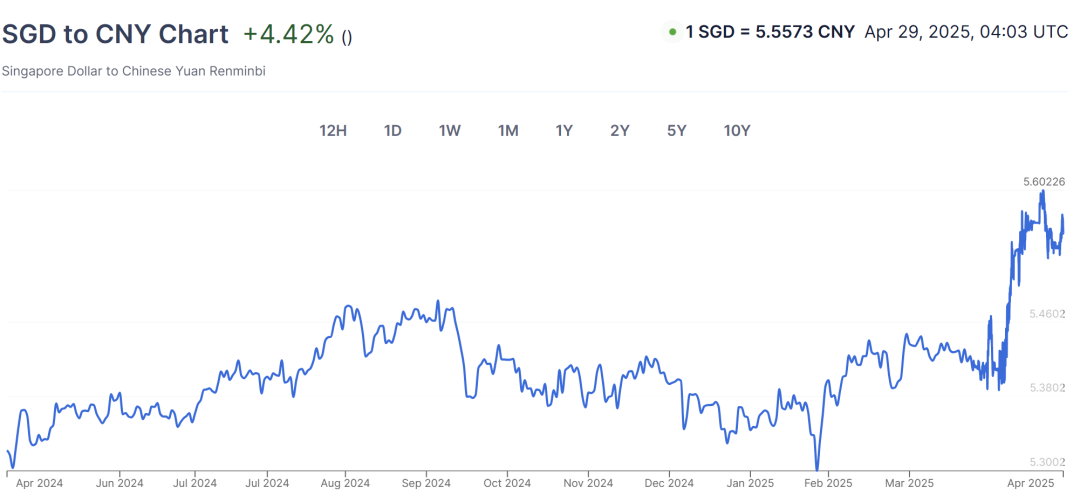Click the Sep 2024 axis label
This screenshot has width=1080, height=502.
coord(426,483)
